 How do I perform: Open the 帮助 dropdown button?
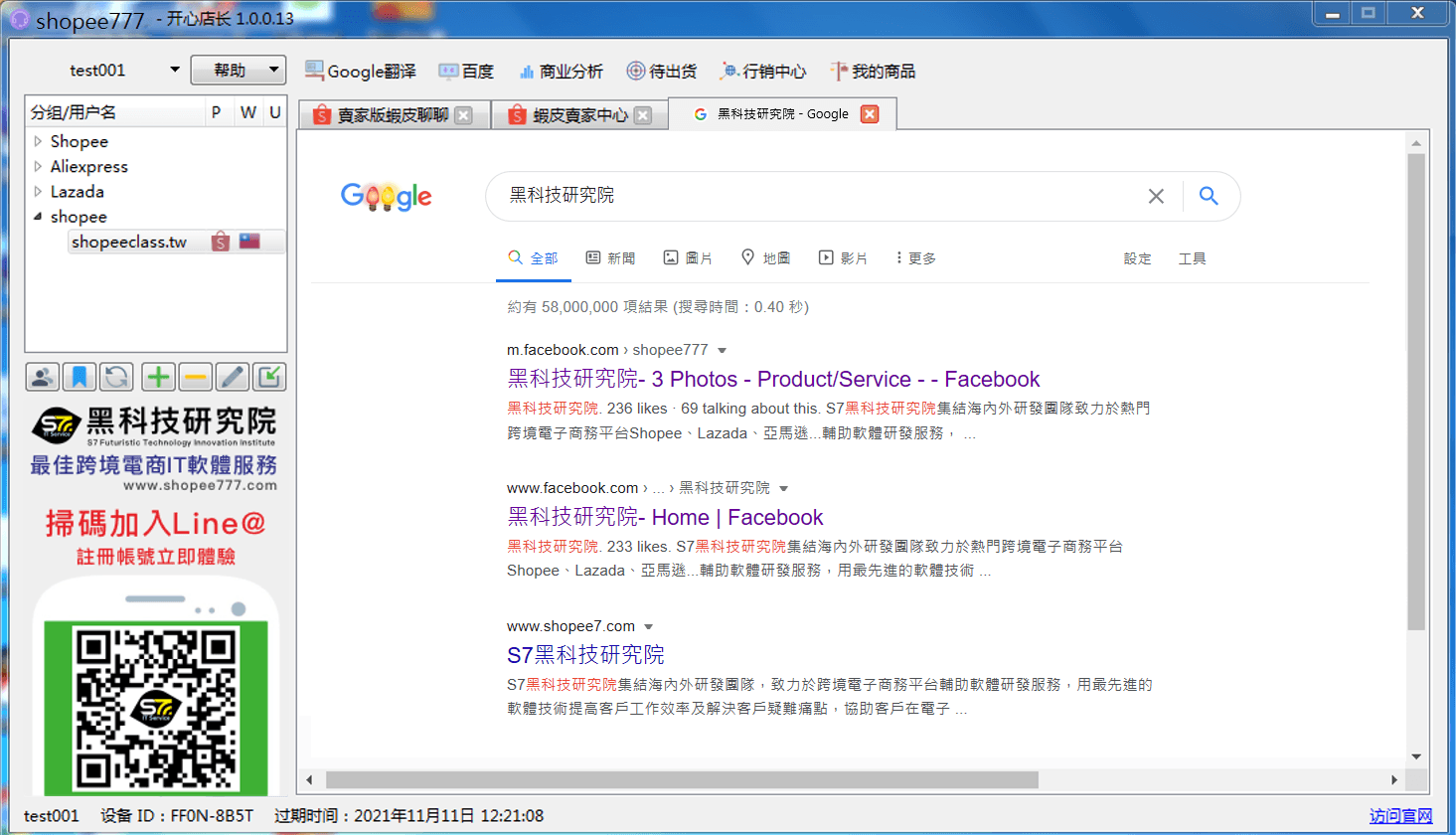click(x=238, y=70)
